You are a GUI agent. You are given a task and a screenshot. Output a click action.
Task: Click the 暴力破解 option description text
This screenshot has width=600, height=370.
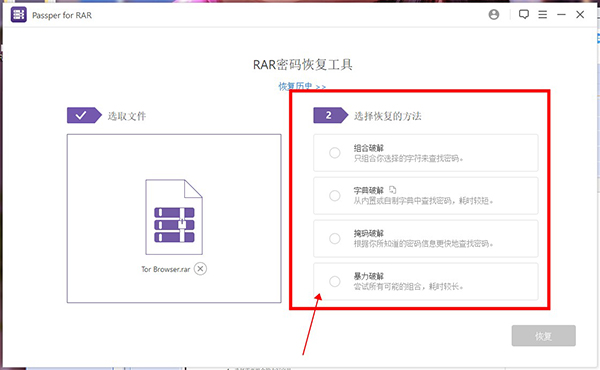[408, 286]
